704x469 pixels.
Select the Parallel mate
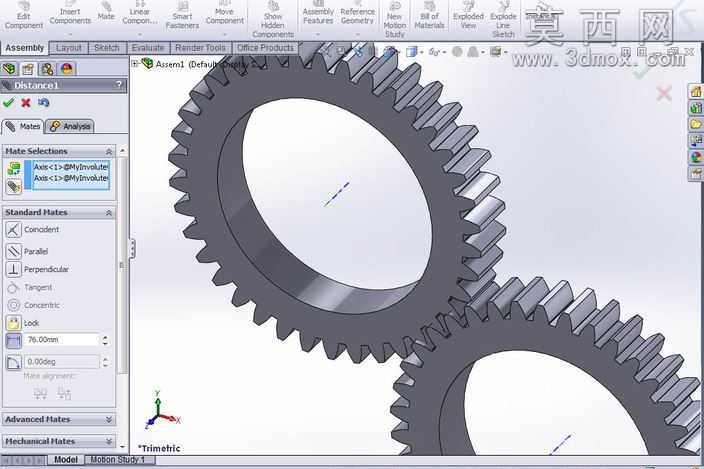tap(26, 251)
